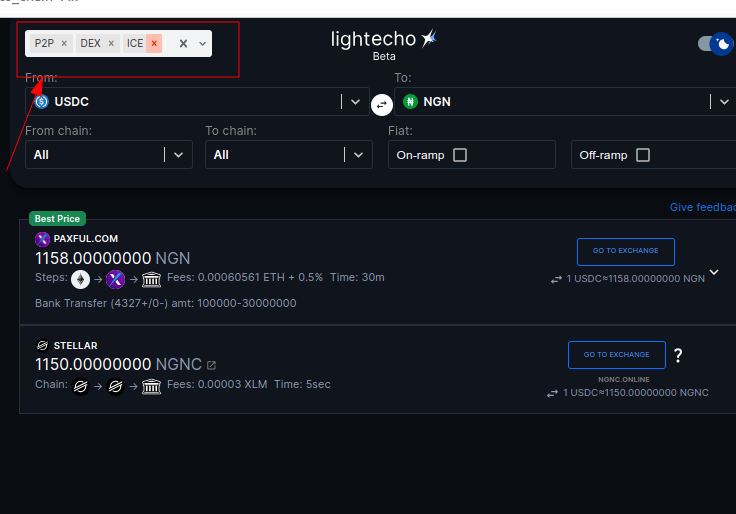Click the question mark on Stellar offer
The width and height of the screenshot is (736, 514).
[x=678, y=355]
